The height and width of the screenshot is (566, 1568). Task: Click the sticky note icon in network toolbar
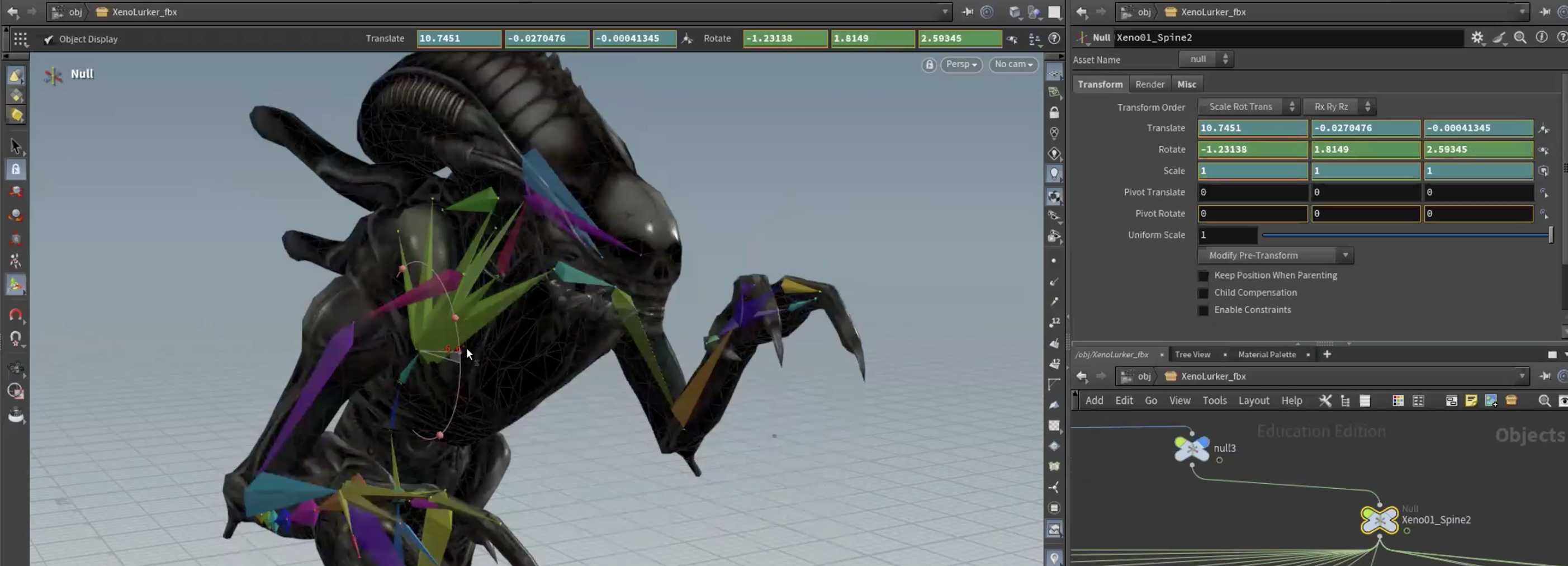coord(1471,400)
